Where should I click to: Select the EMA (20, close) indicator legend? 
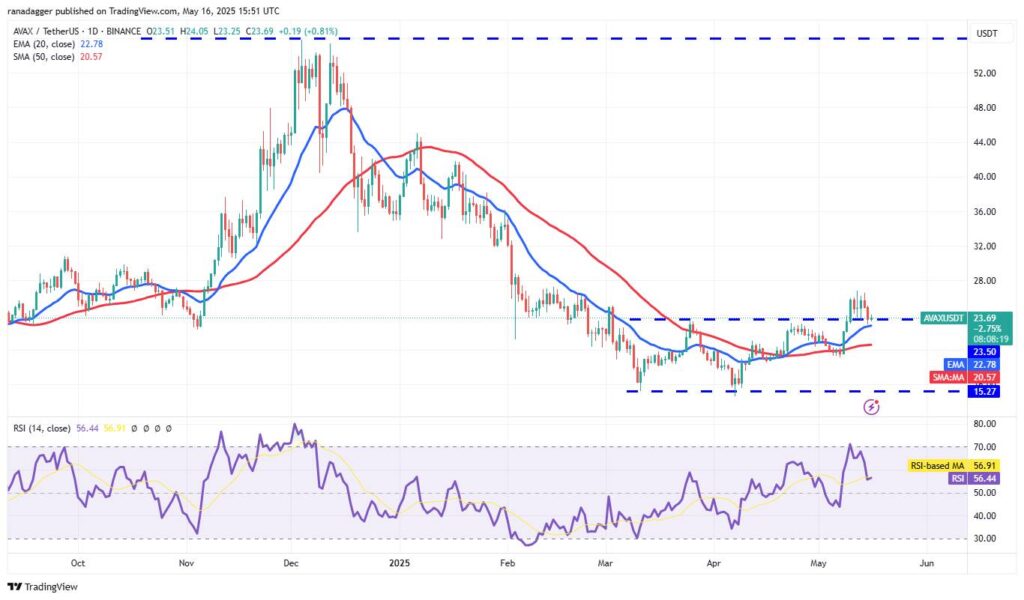click(x=44, y=44)
